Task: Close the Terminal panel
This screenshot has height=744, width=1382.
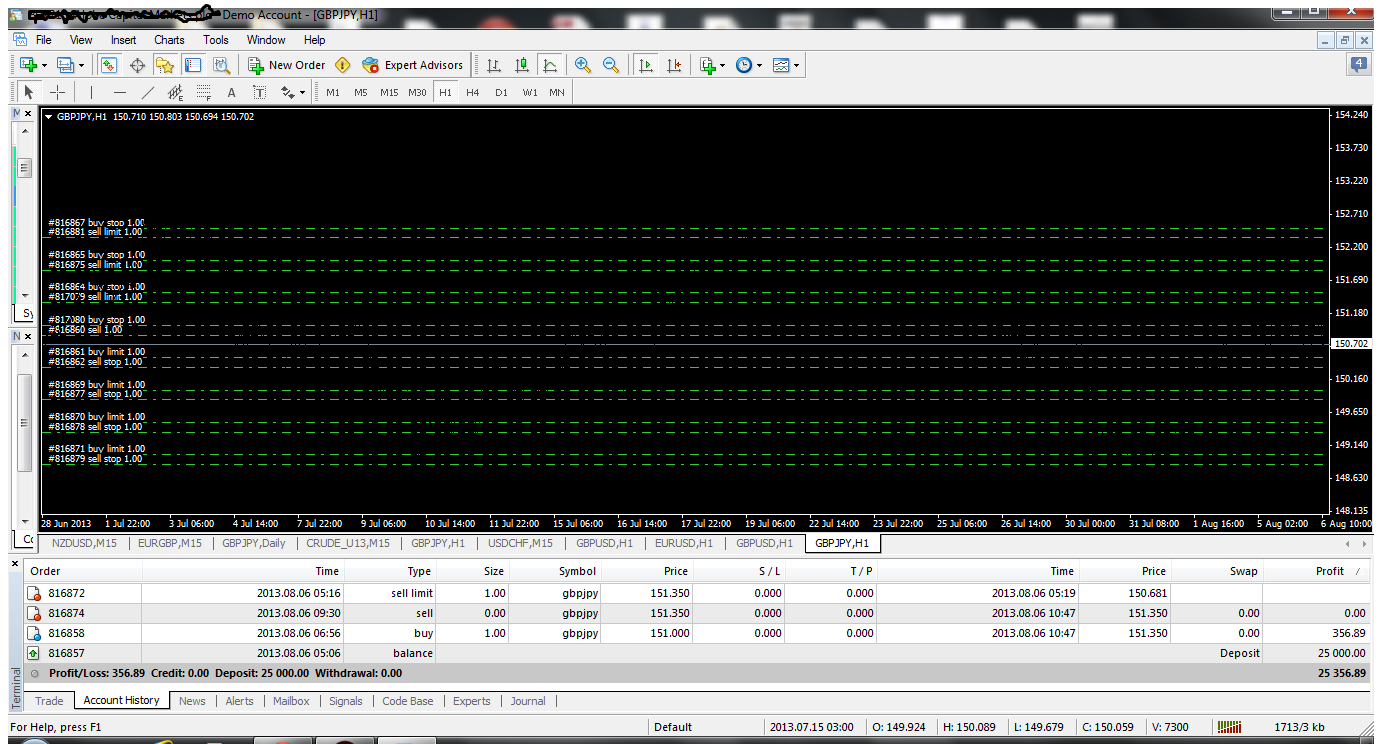Action: 15,565
